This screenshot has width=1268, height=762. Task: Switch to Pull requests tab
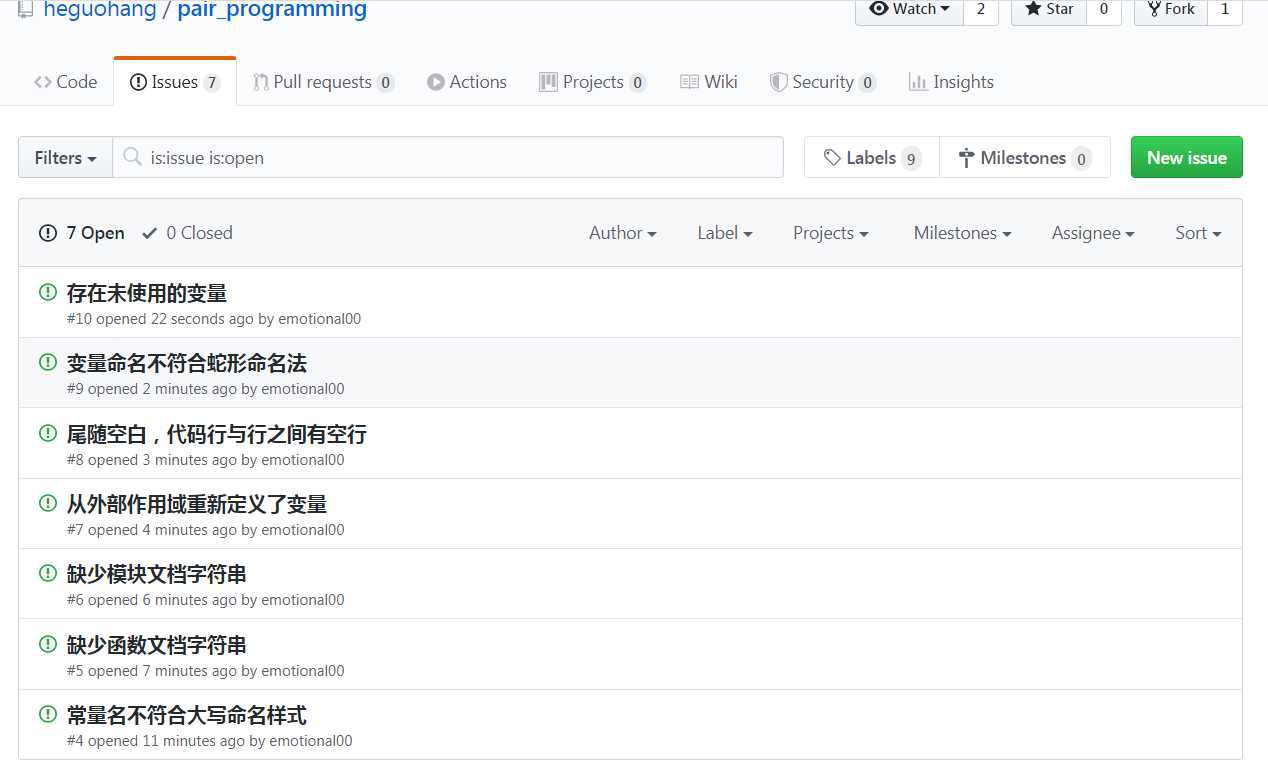point(323,82)
